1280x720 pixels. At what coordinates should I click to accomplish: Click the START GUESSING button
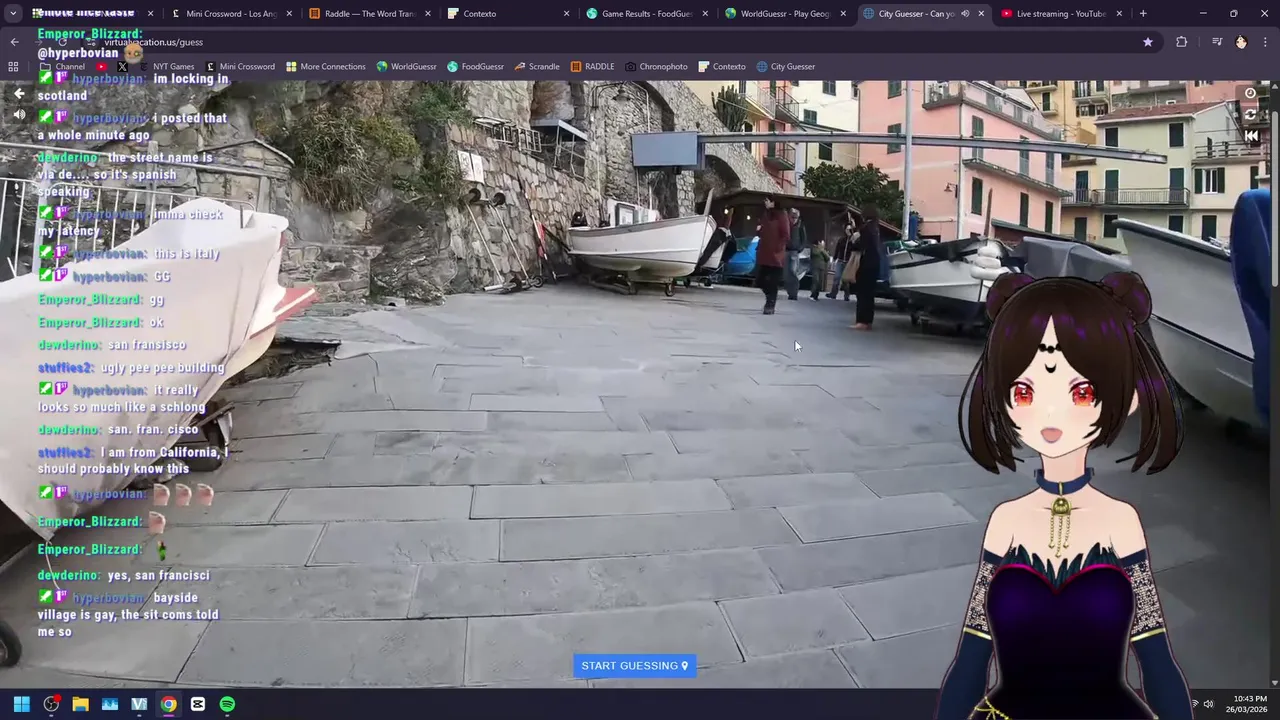pyautogui.click(x=634, y=666)
